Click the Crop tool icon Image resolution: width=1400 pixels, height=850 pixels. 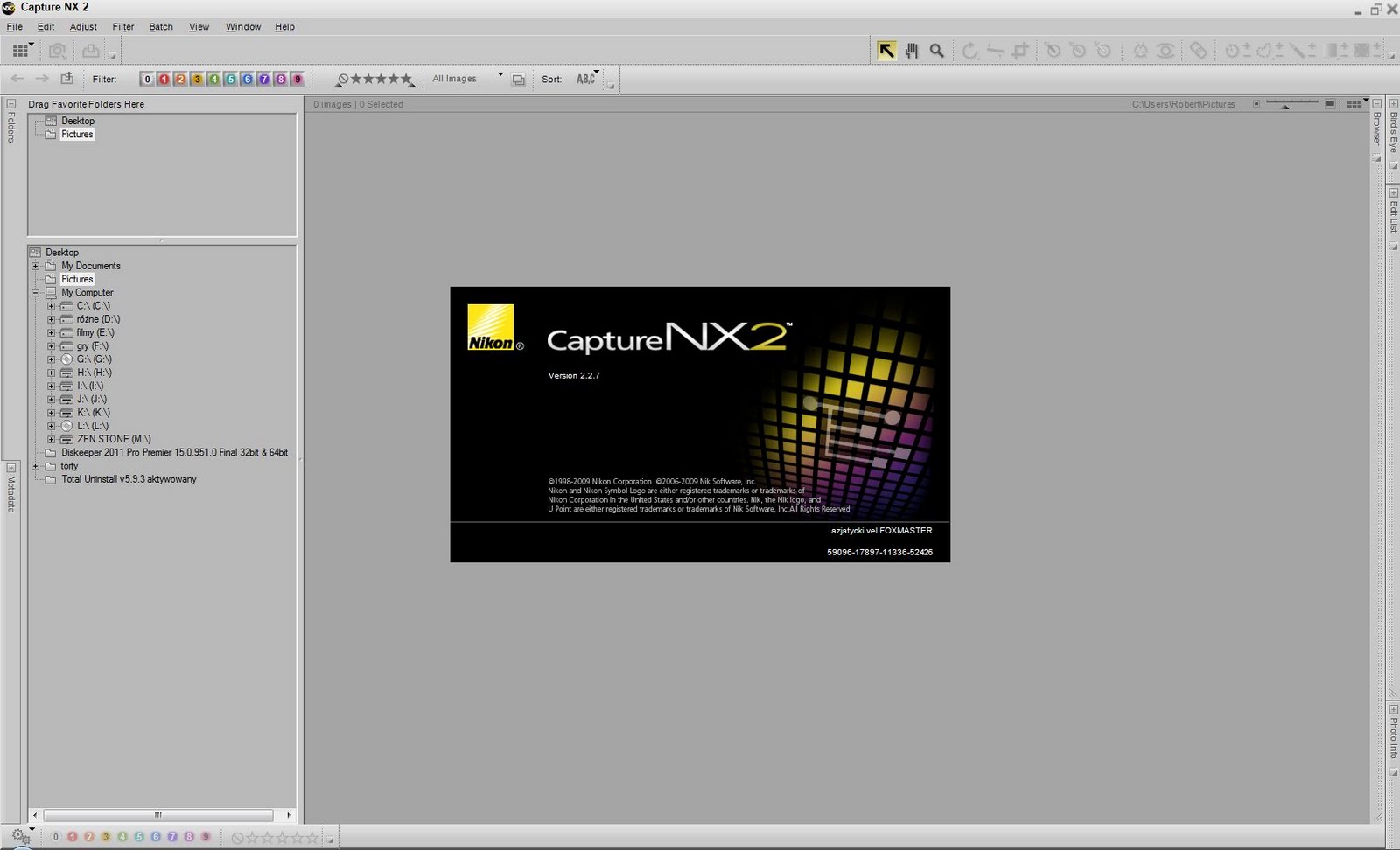coord(1020,51)
